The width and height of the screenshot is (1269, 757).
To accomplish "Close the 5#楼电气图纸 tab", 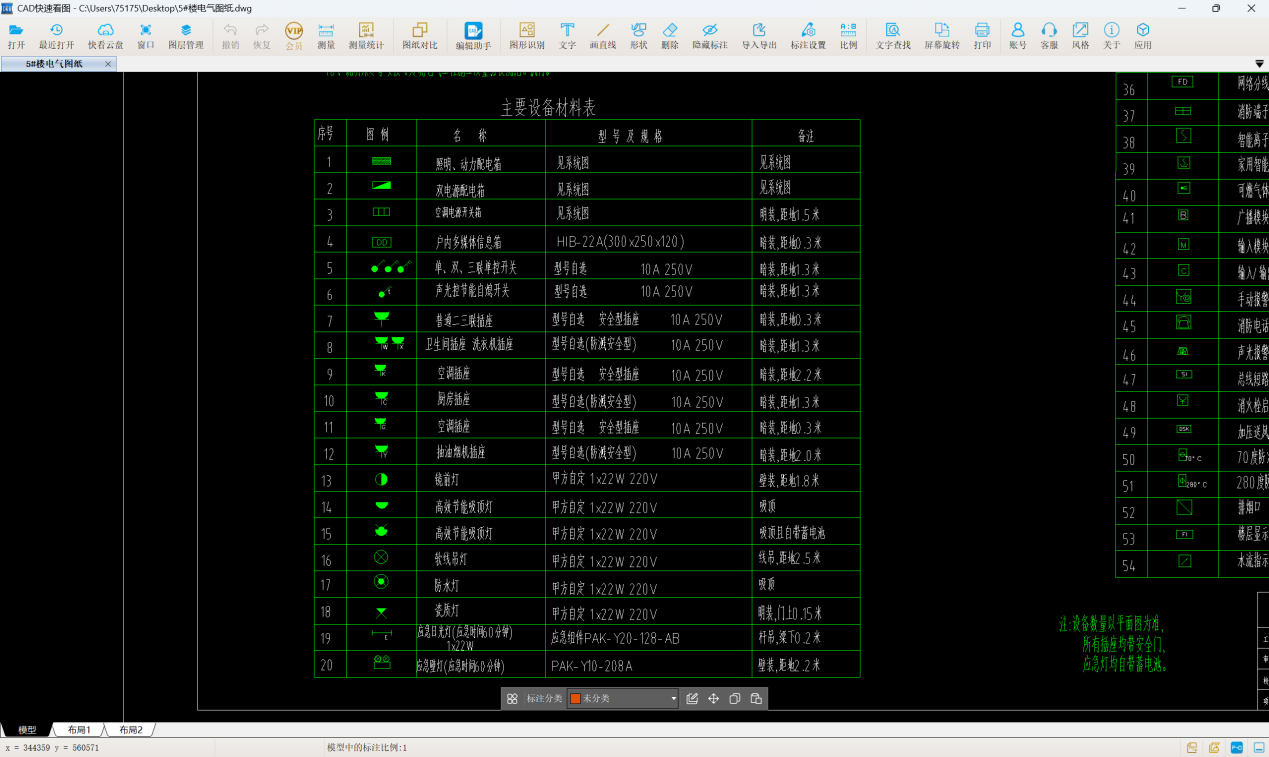I will pyautogui.click(x=108, y=64).
